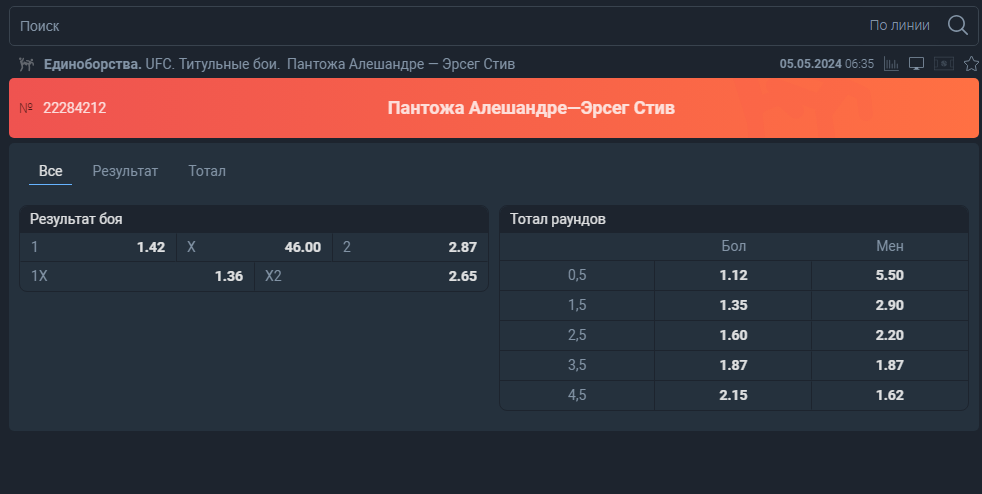
Task: Switch to the 'Результат' tab
Action: (x=125, y=171)
